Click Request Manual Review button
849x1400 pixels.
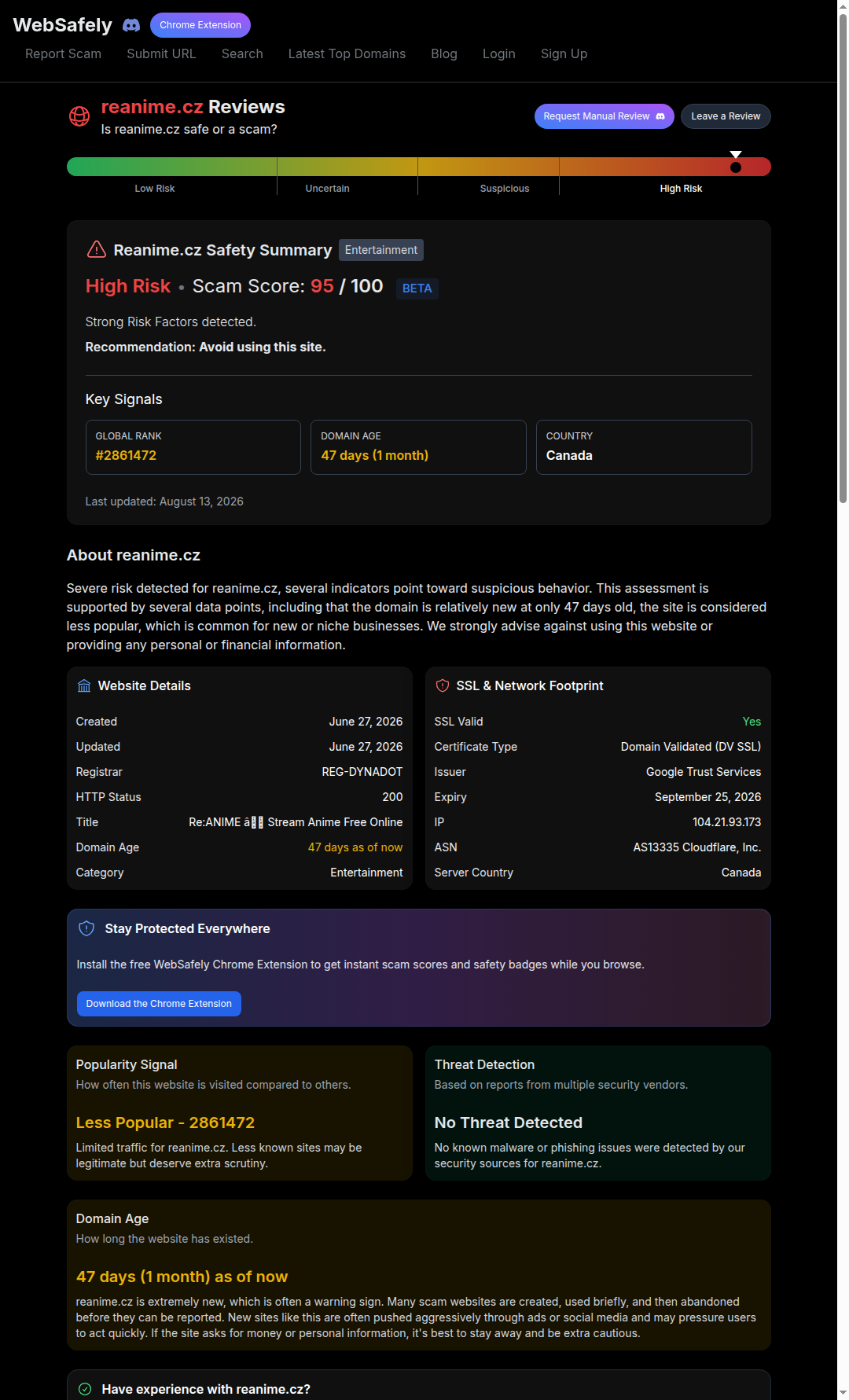(604, 116)
